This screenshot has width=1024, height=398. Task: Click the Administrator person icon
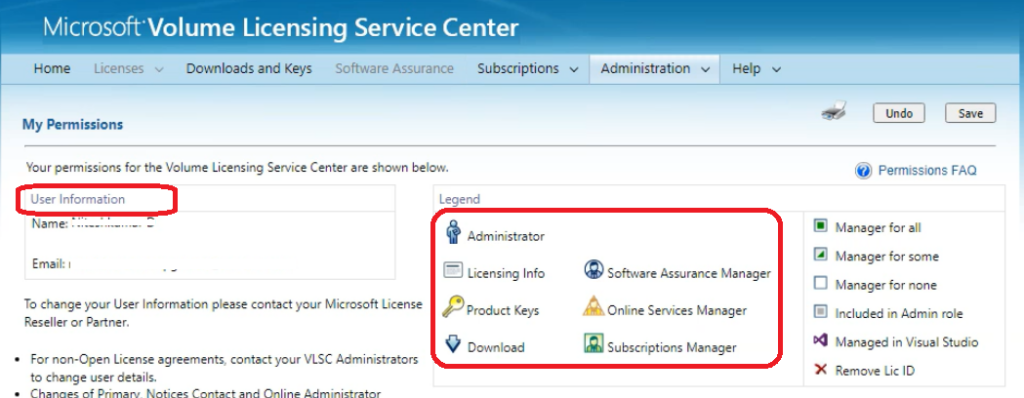click(x=453, y=232)
